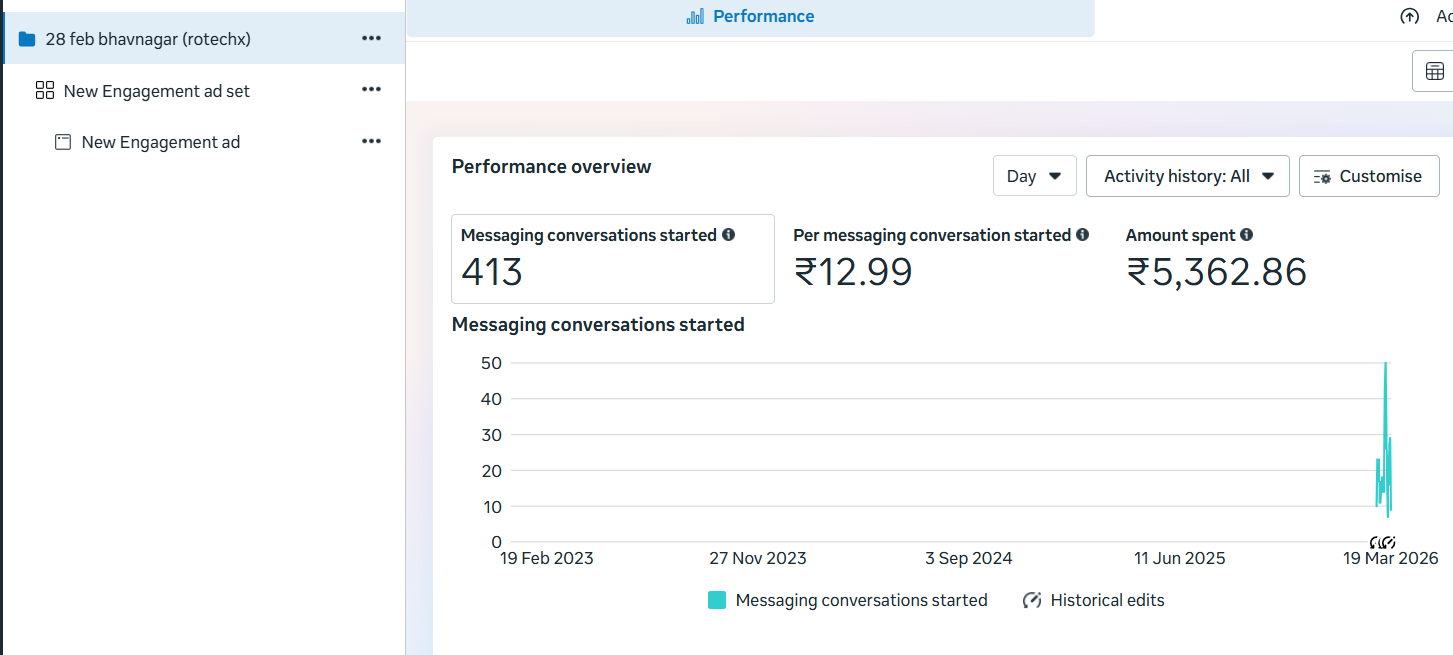
Task: Open more options for New Engagement ad set
Action: point(371,90)
